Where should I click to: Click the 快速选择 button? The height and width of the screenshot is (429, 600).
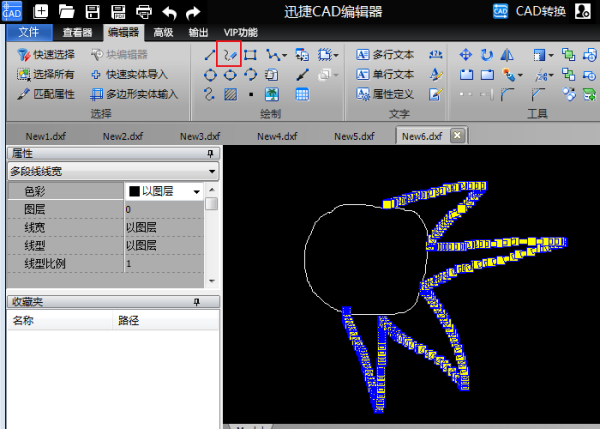tap(46, 54)
